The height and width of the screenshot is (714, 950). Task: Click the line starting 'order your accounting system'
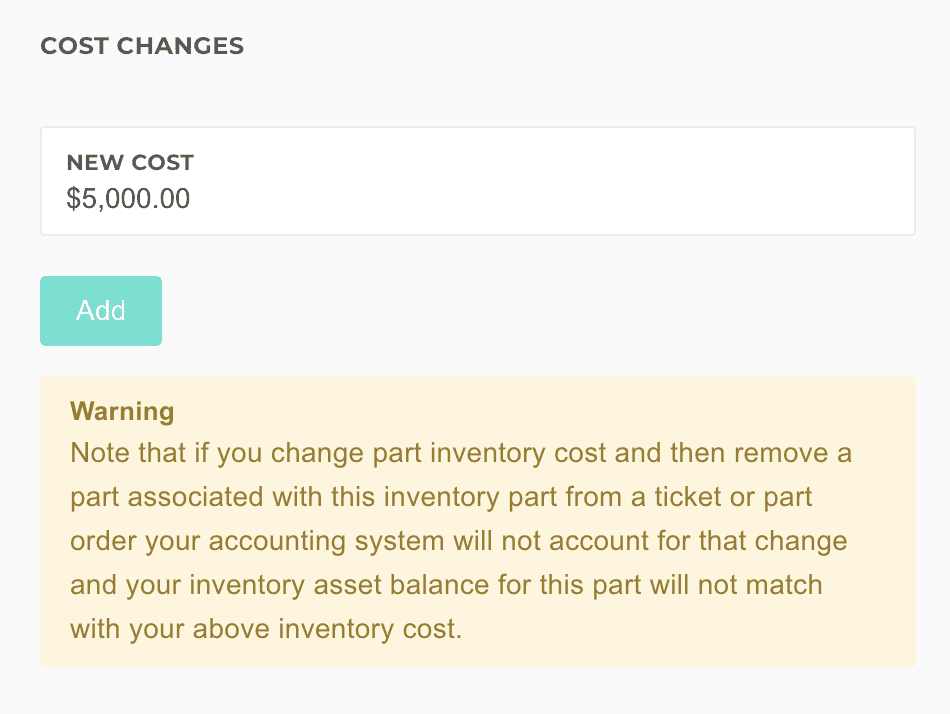click(x=458, y=542)
